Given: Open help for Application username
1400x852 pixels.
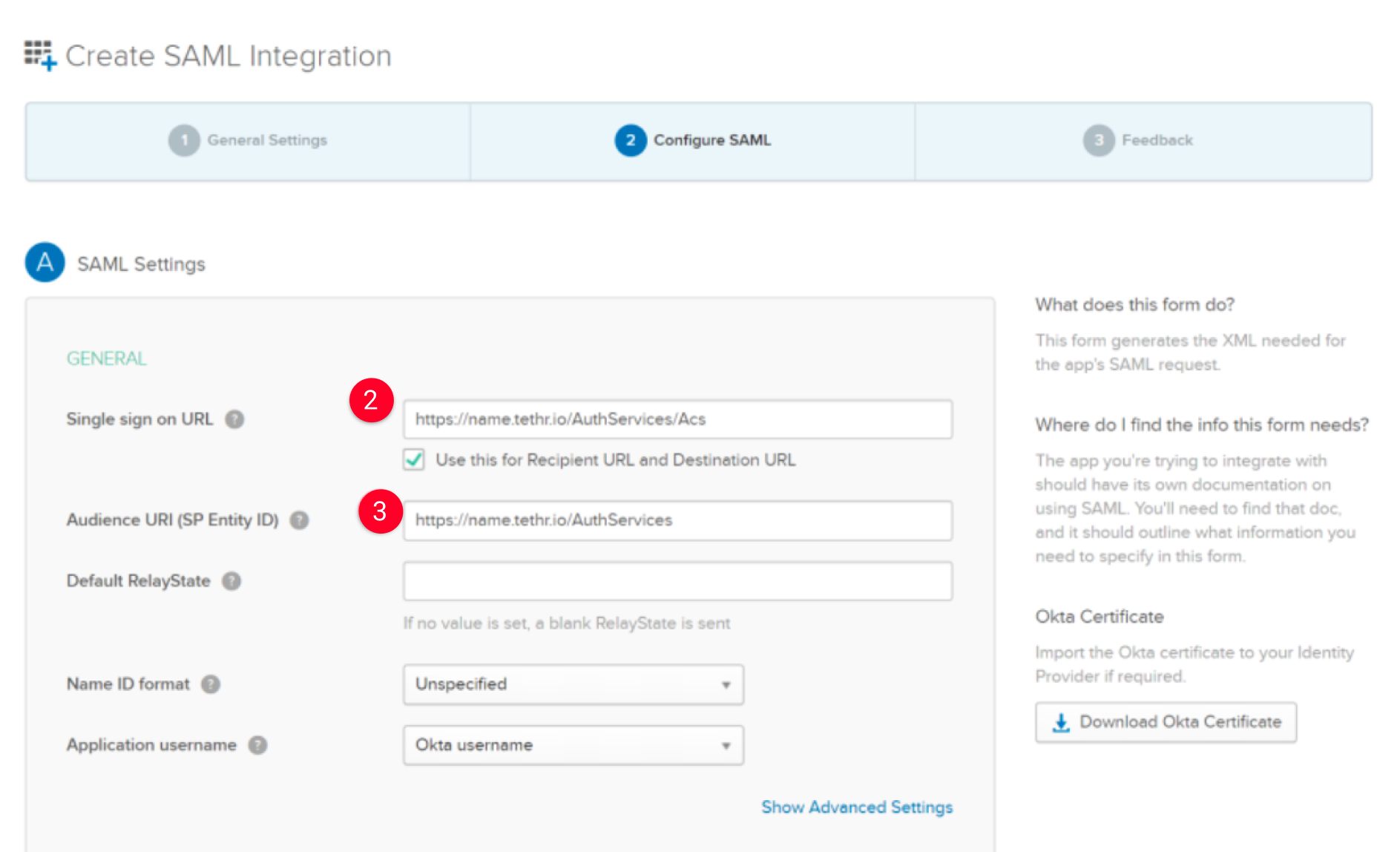Looking at the screenshot, I should (257, 745).
